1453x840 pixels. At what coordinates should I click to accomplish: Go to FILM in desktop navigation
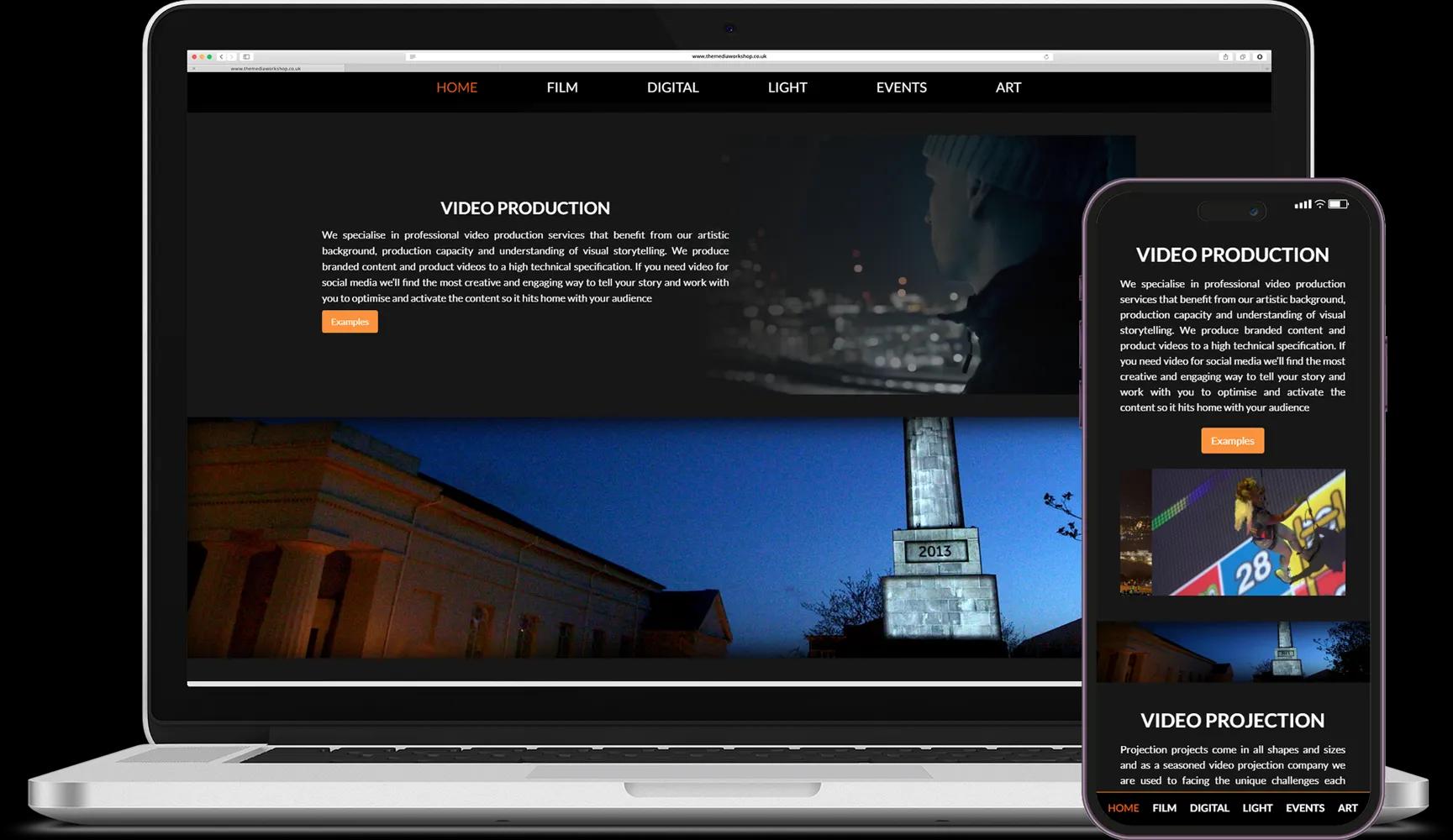[x=562, y=87]
